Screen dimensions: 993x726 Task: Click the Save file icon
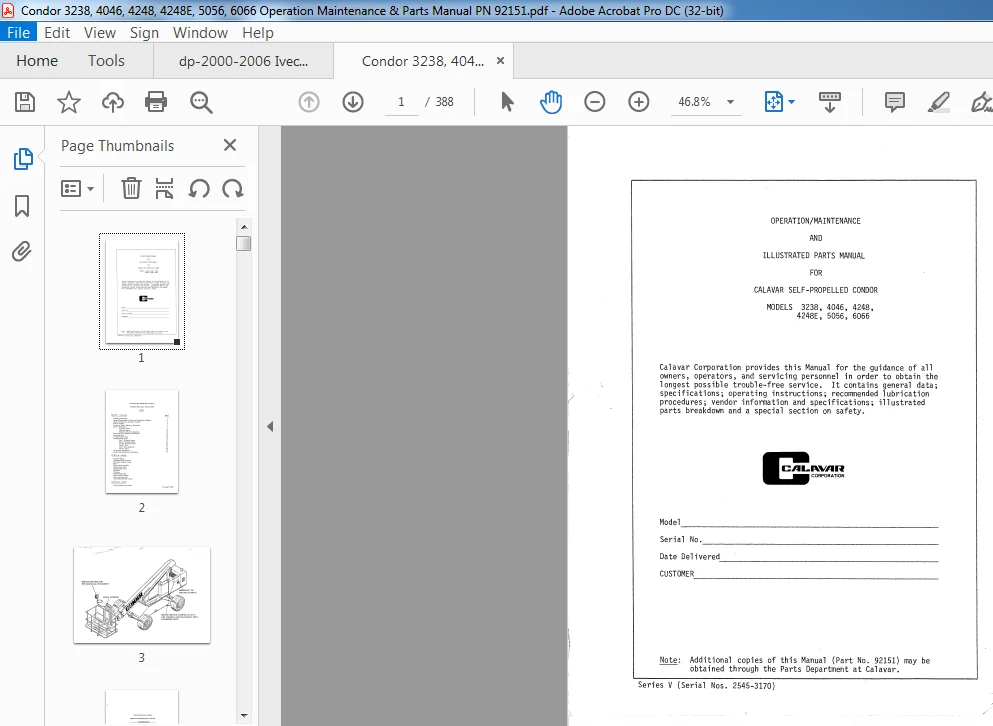[25, 102]
